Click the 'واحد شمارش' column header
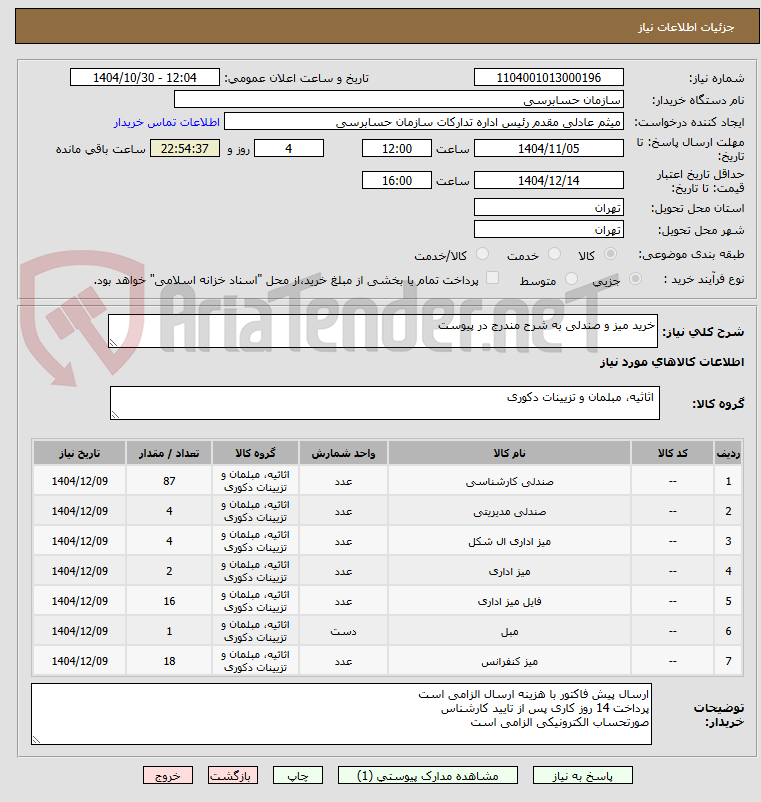This screenshot has width=761, height=802. click(343, 453)
